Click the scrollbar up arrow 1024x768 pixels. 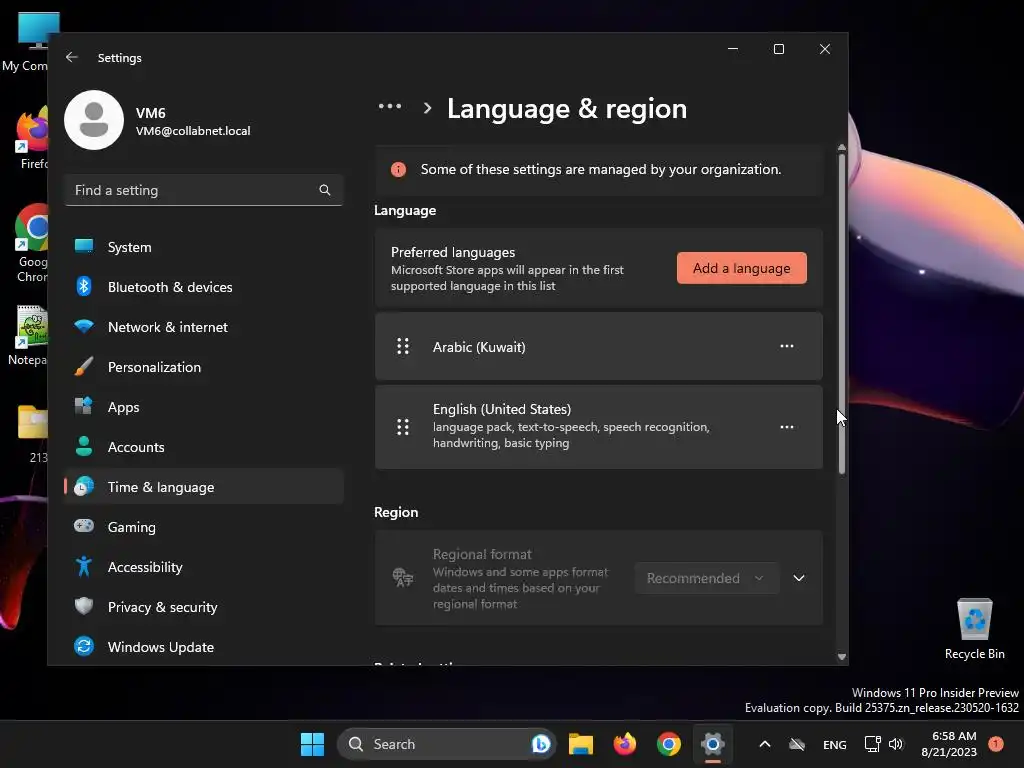[x=842, y=148]
